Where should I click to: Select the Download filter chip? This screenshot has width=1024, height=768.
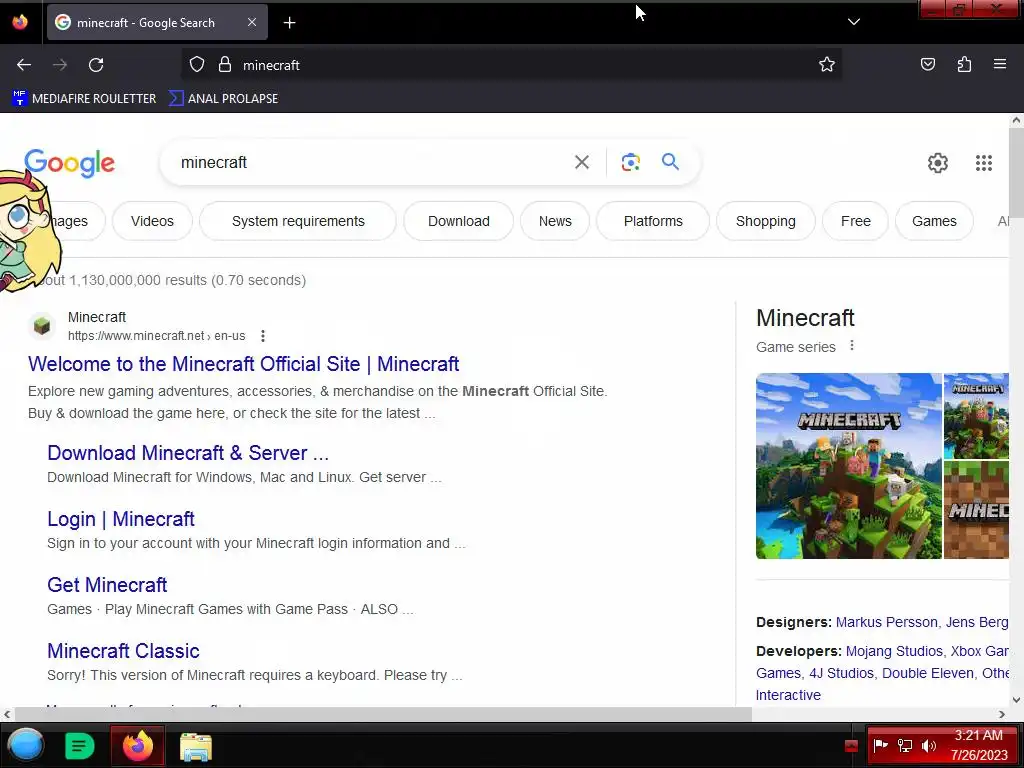[458, 221]
